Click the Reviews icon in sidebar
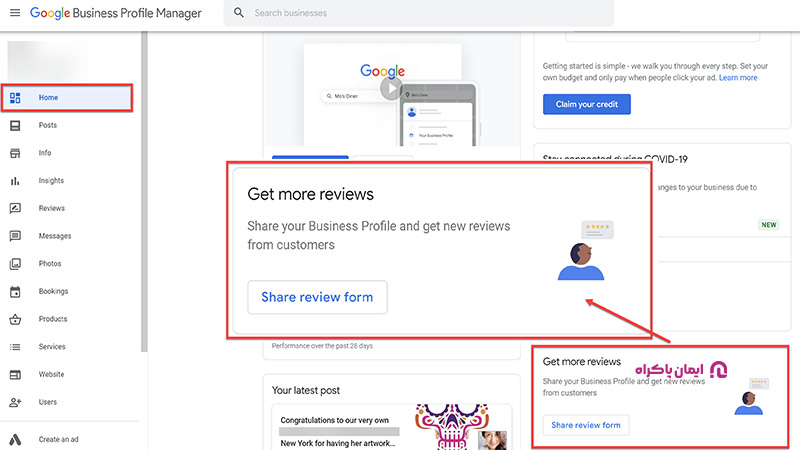800x450 pixels. (15, 208)
